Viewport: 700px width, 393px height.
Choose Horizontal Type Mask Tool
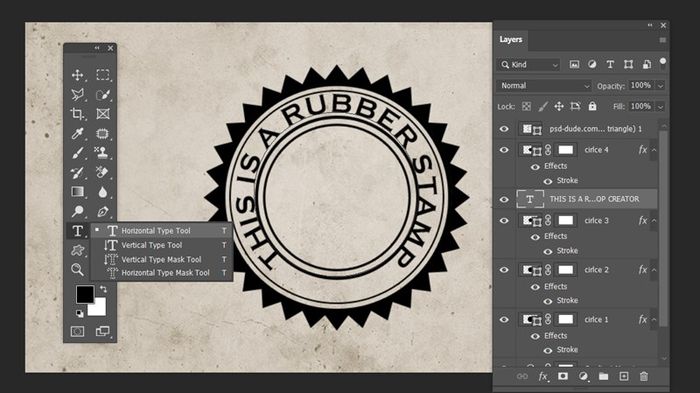tap(161, 272)
